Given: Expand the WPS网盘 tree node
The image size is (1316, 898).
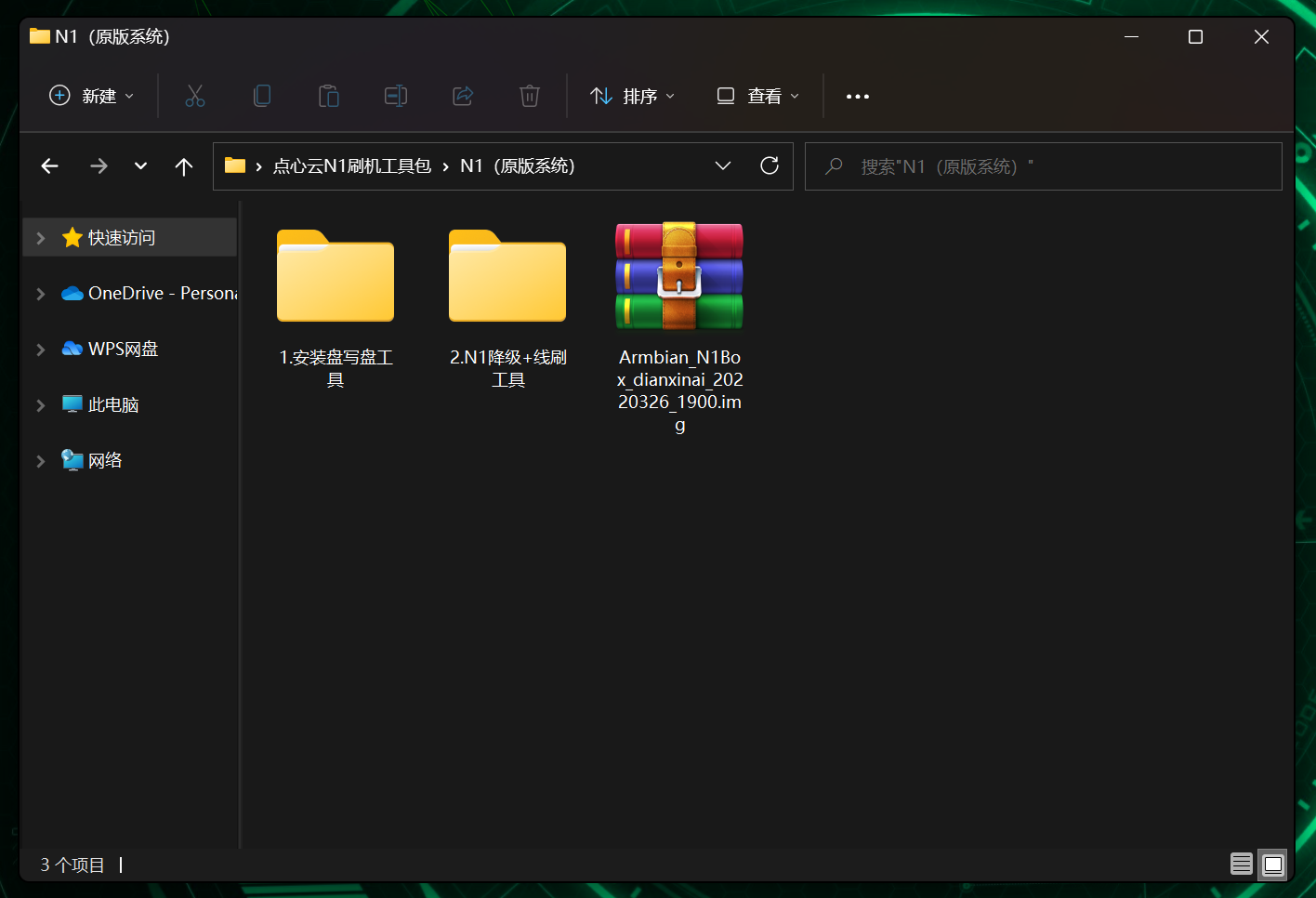Looking at the screenshot, I should coord(40,350).
